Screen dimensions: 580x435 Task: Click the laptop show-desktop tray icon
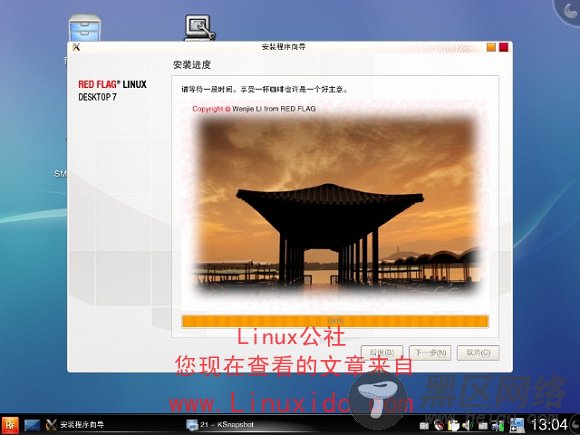[x=517, y=425]
